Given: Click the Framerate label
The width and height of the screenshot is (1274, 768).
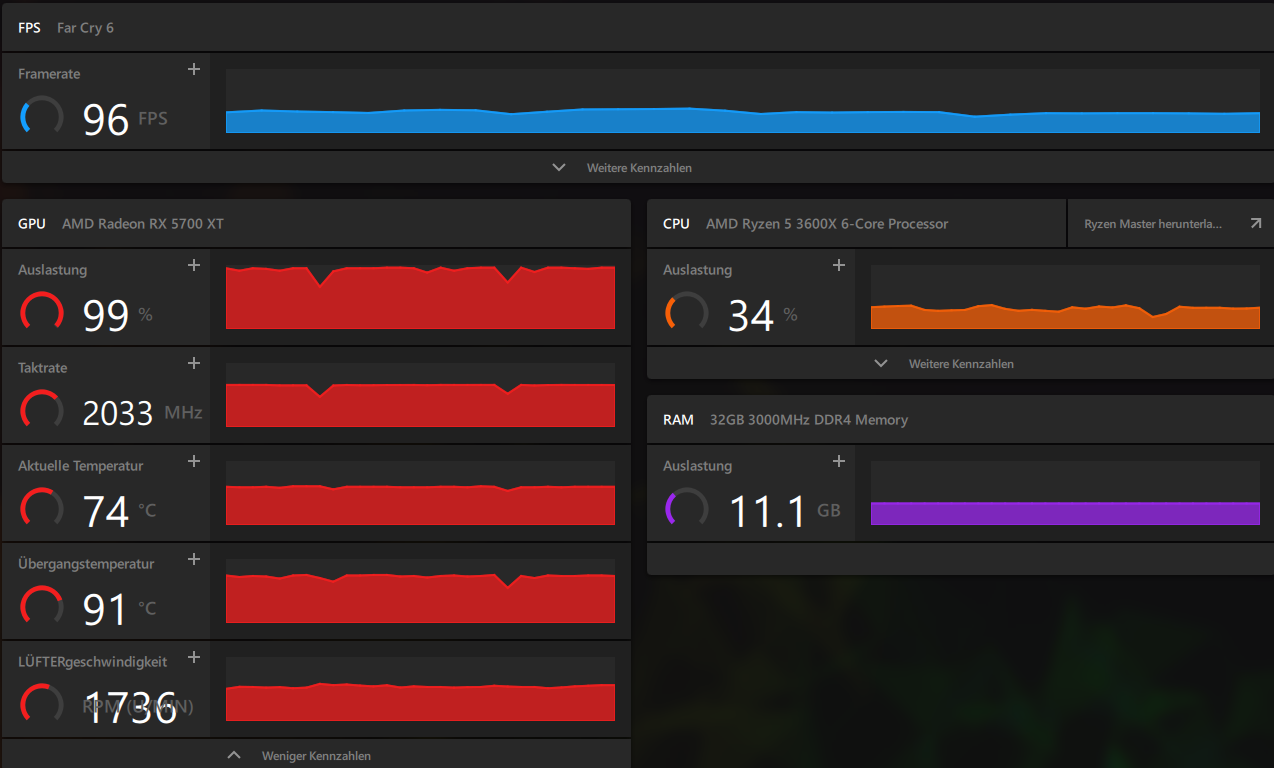Looking at the screenshot, I should [49, 74].
